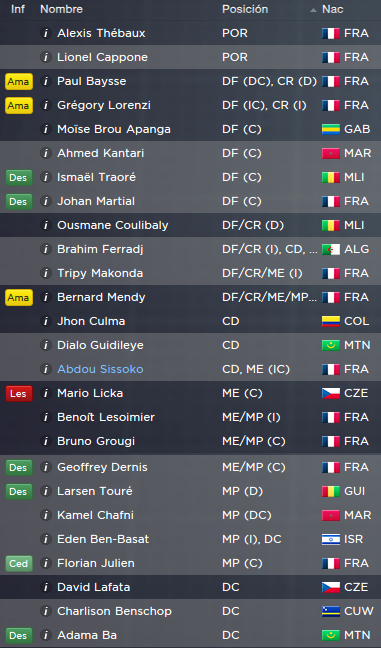Click Curaçao flag for Charlison Benschop
This screenshot has width=381, height=648.
click(331, 611)
